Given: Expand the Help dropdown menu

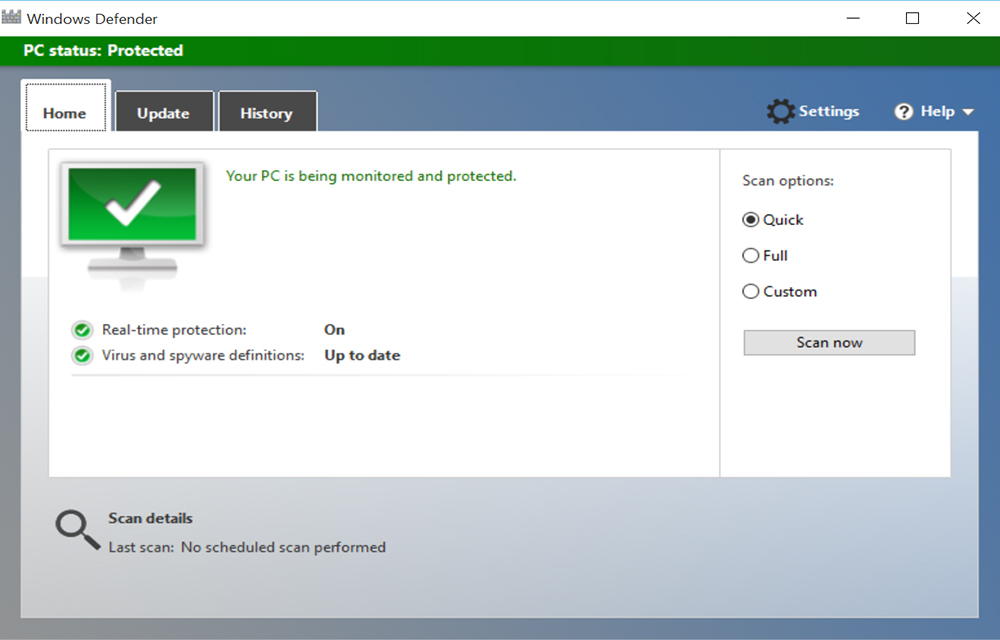Looking at the screenshot, I should [966, 111].
